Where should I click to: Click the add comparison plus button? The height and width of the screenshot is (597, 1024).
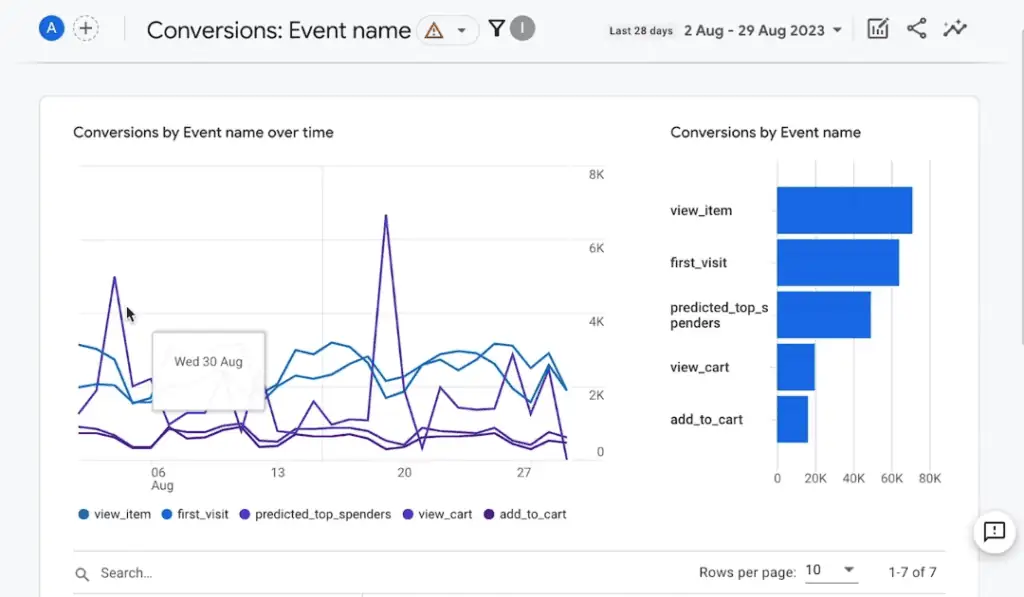tap(86, 28)
